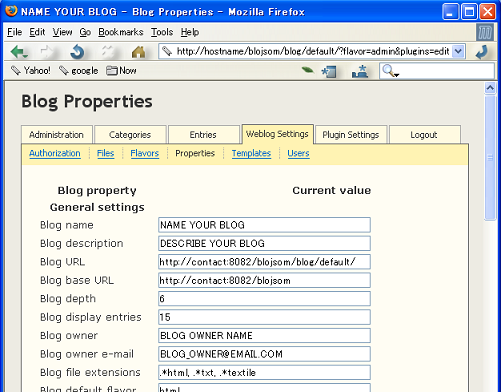Open the View menu
The height and width of the screenshot is (392, 501).
point(62,32)
